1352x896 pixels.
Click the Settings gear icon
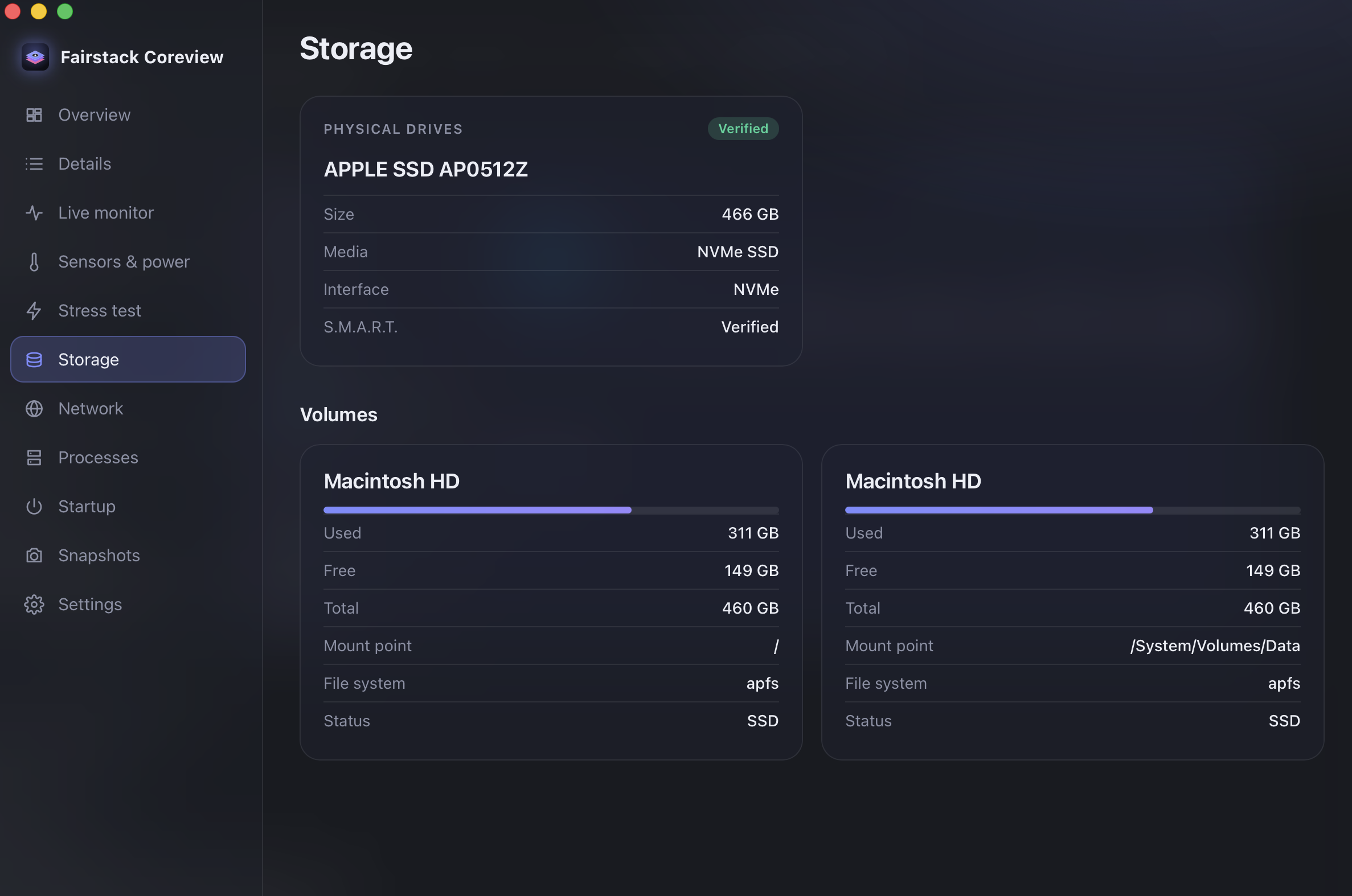[34, 605]
